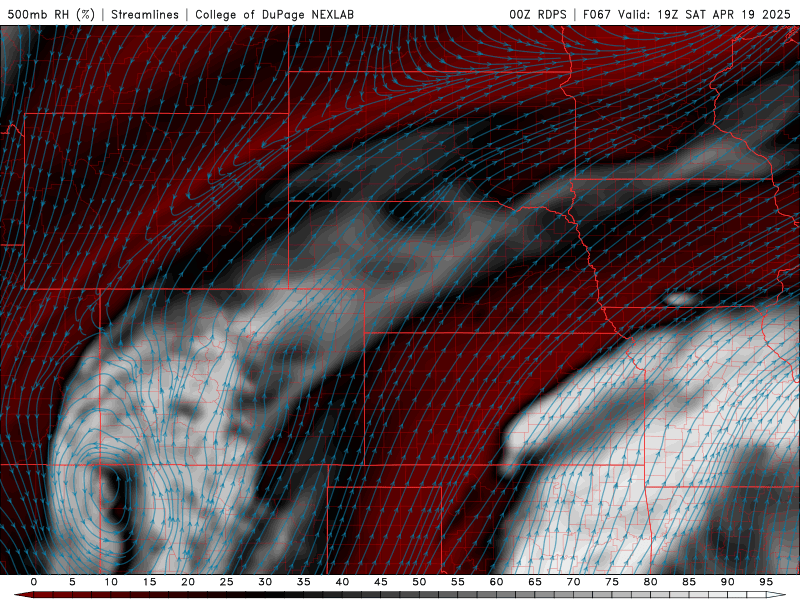The width and height of the screenshot is (800, 600).
Task: Click 'College of DuPage NEXLAB' text
Action: pyautogui.click(x=274, y=14)
